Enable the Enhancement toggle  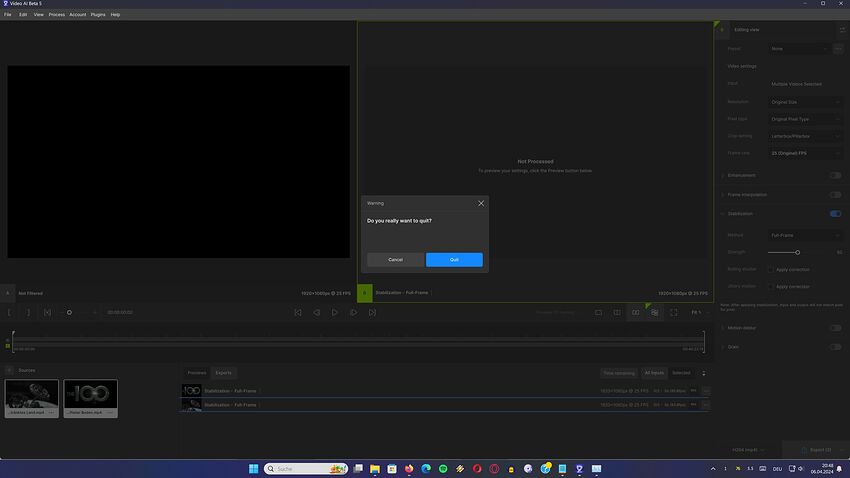pos(835,175)
